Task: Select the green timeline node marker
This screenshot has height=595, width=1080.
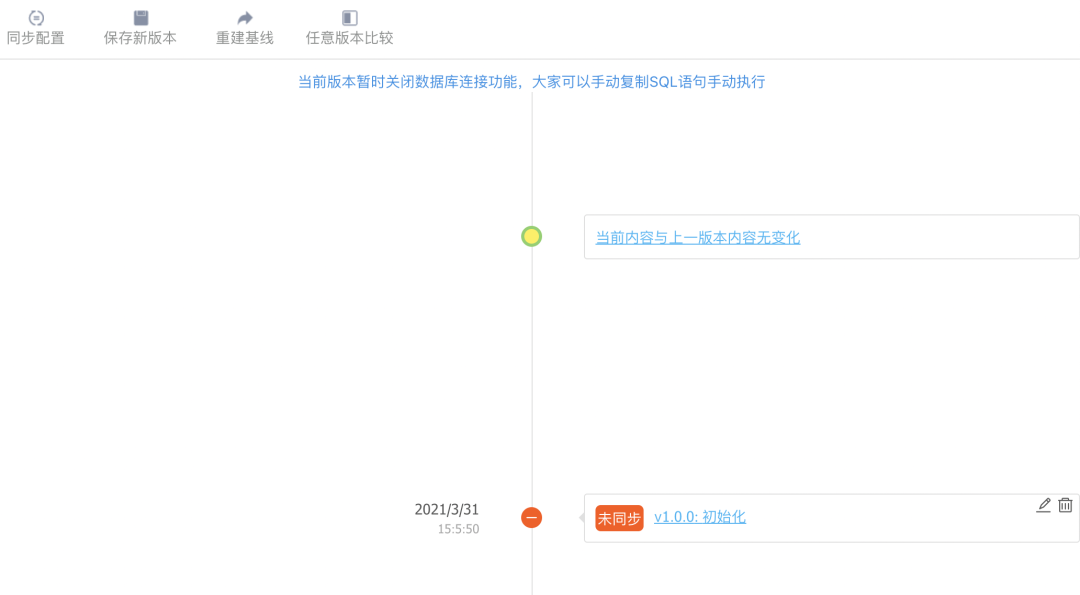Action: (x=531, y=237)
